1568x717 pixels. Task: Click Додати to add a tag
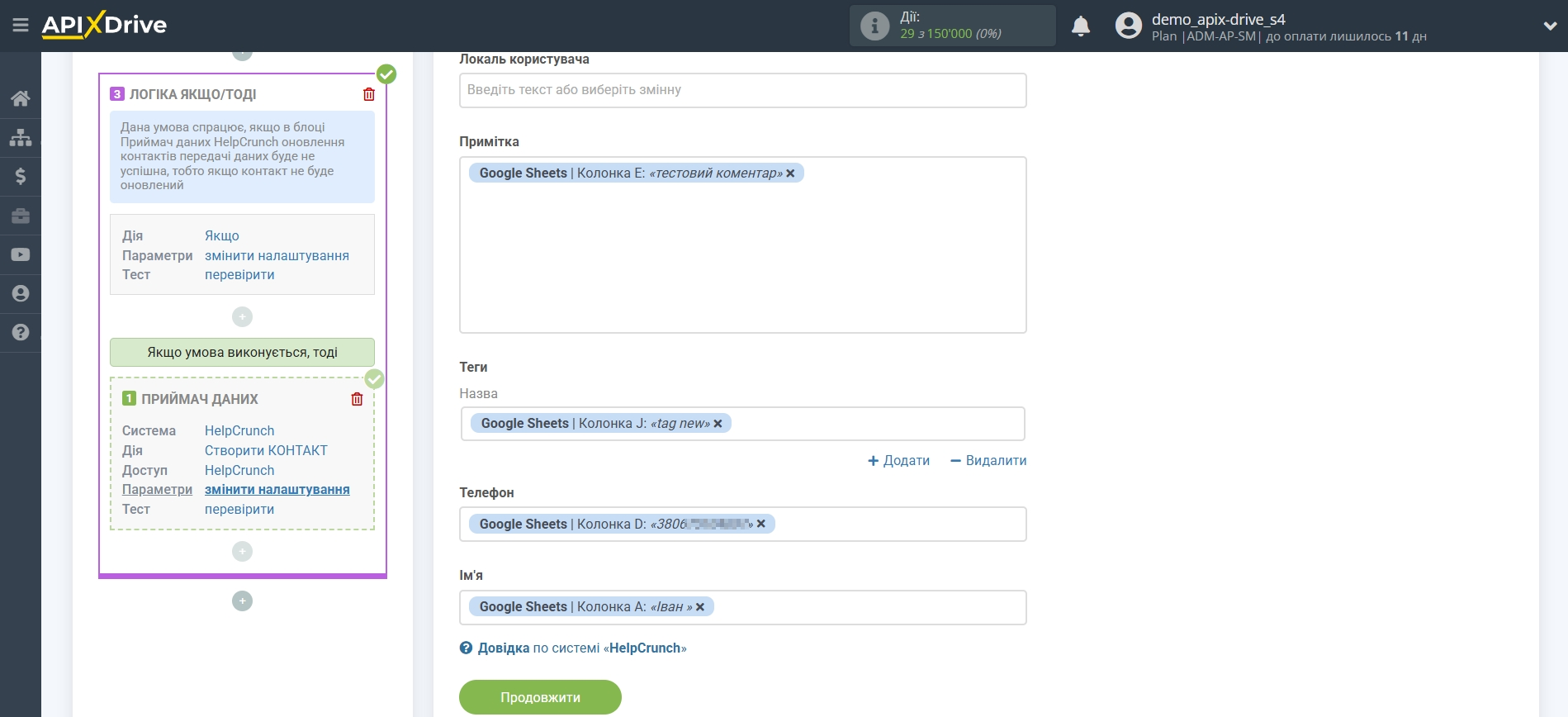coord(898,460)
